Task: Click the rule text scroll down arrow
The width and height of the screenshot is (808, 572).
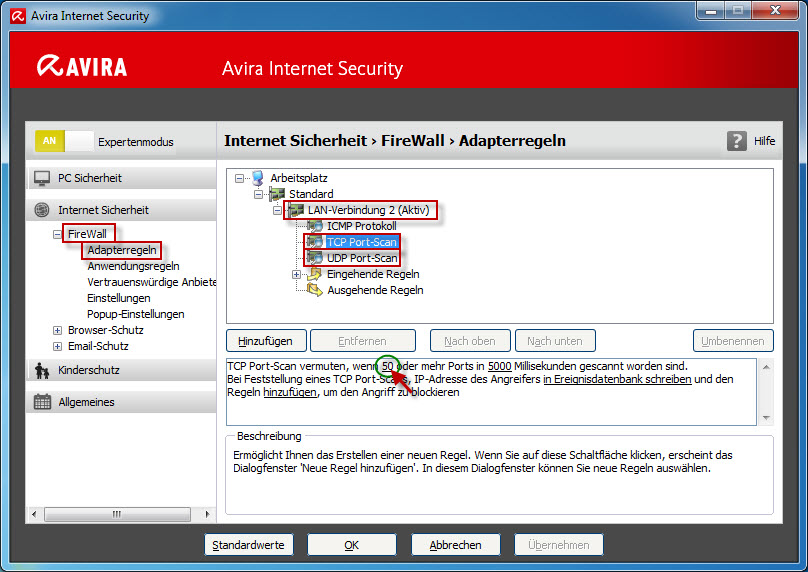Action: (x=766, y=418)
